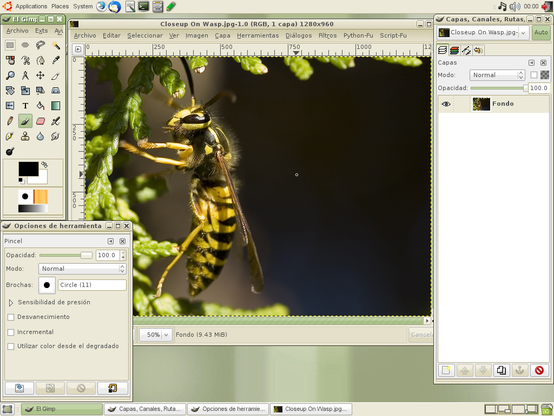554x416 pixels.
Task: Select the Text tool in toolbox
Action: pos(25,106)
